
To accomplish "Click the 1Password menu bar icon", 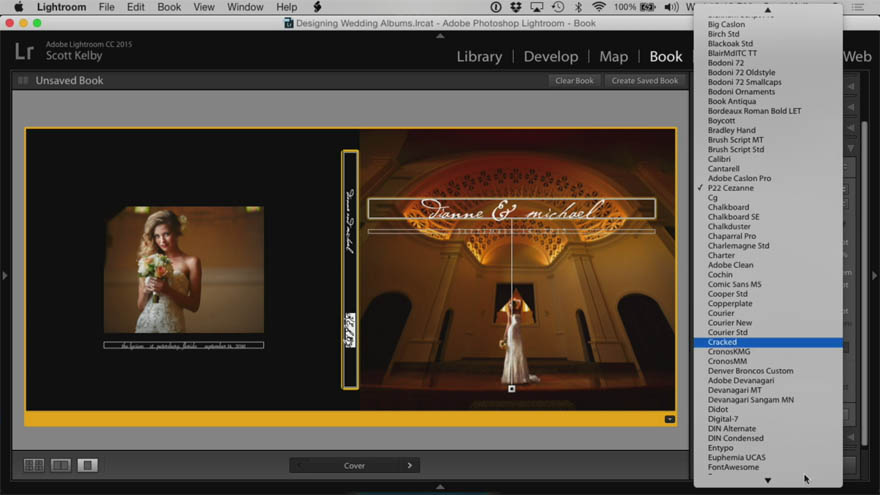I will tap(496, 7).
